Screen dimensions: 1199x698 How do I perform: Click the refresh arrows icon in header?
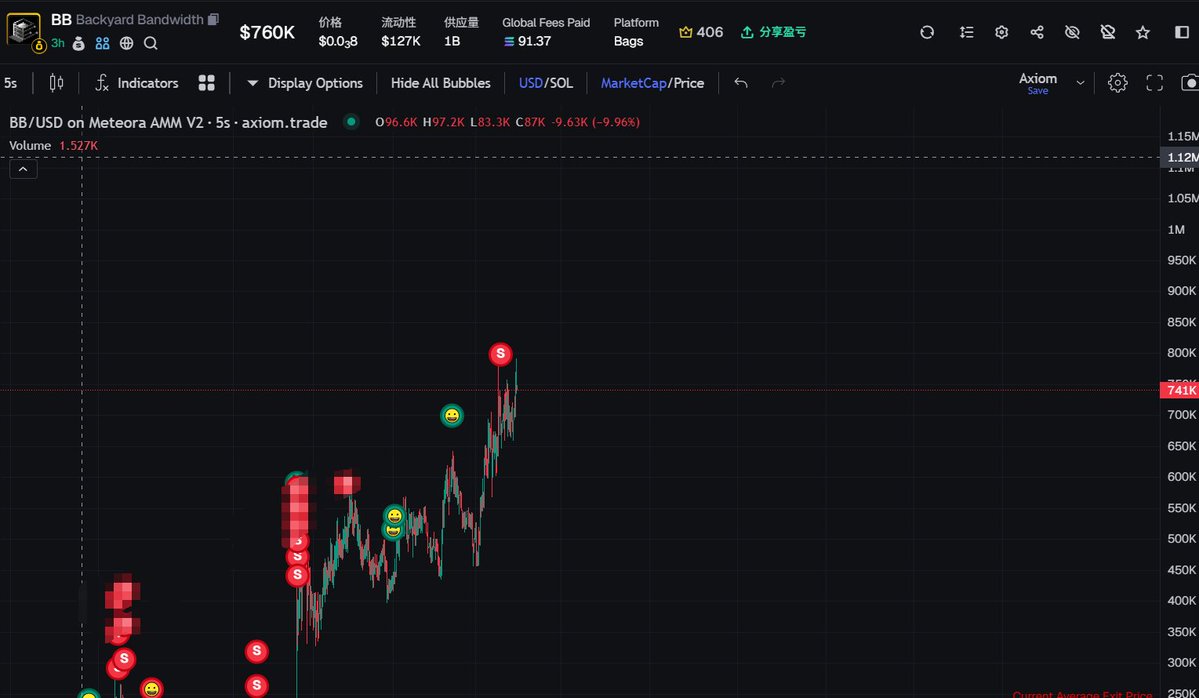click(927, 32)
